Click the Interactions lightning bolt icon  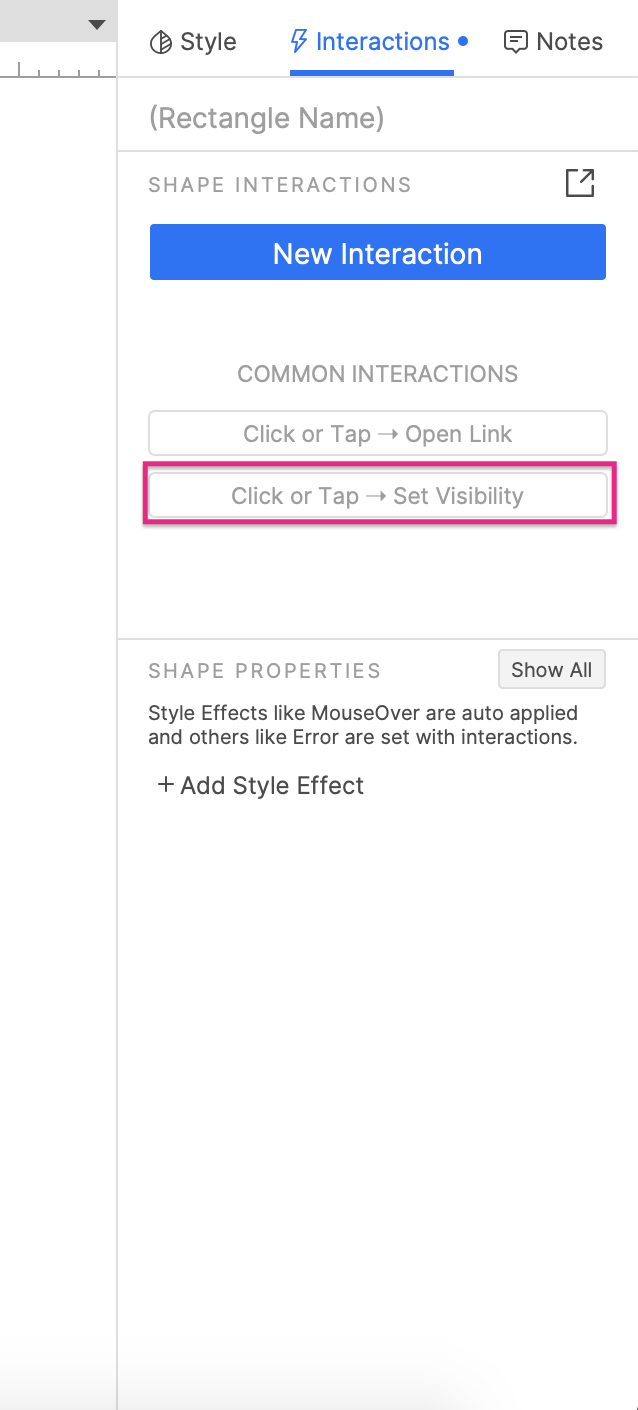298,42
